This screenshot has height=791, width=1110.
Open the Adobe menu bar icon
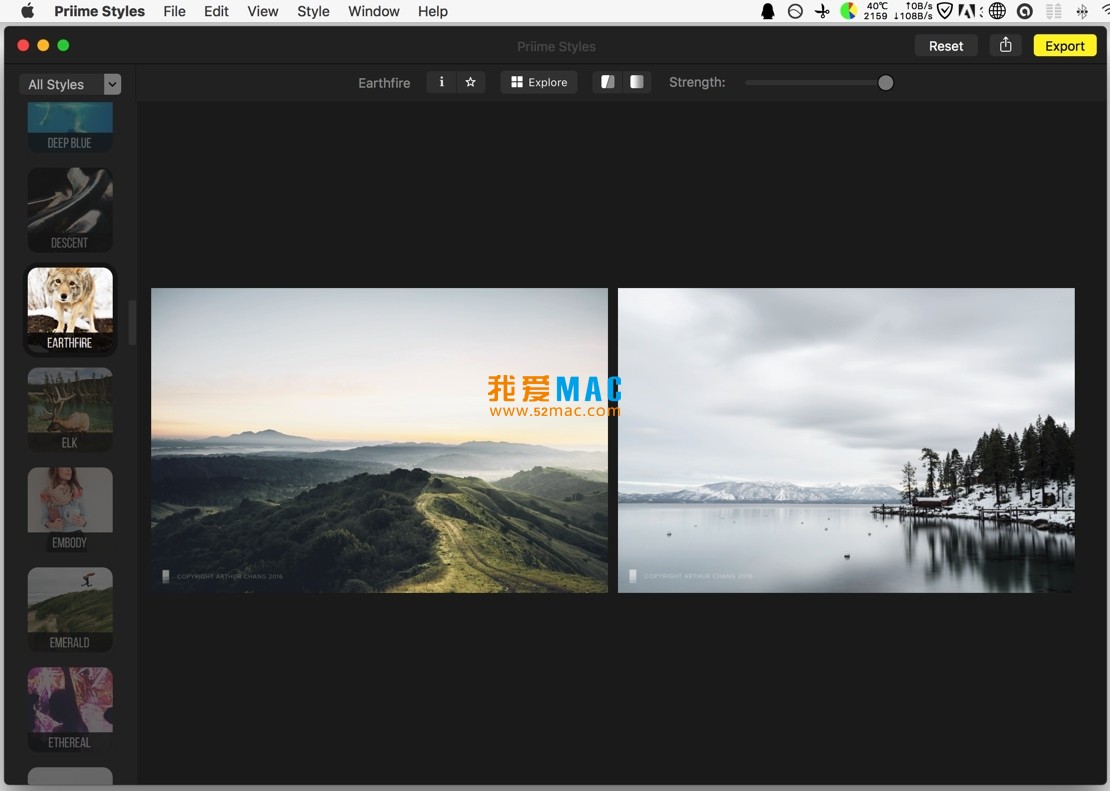click(x=967, y=11)
